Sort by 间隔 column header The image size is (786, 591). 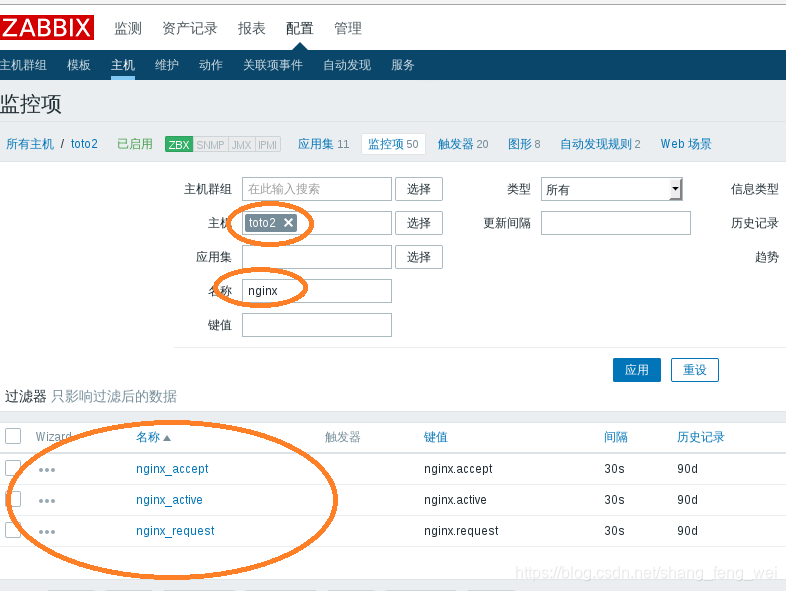pos(616,437)
